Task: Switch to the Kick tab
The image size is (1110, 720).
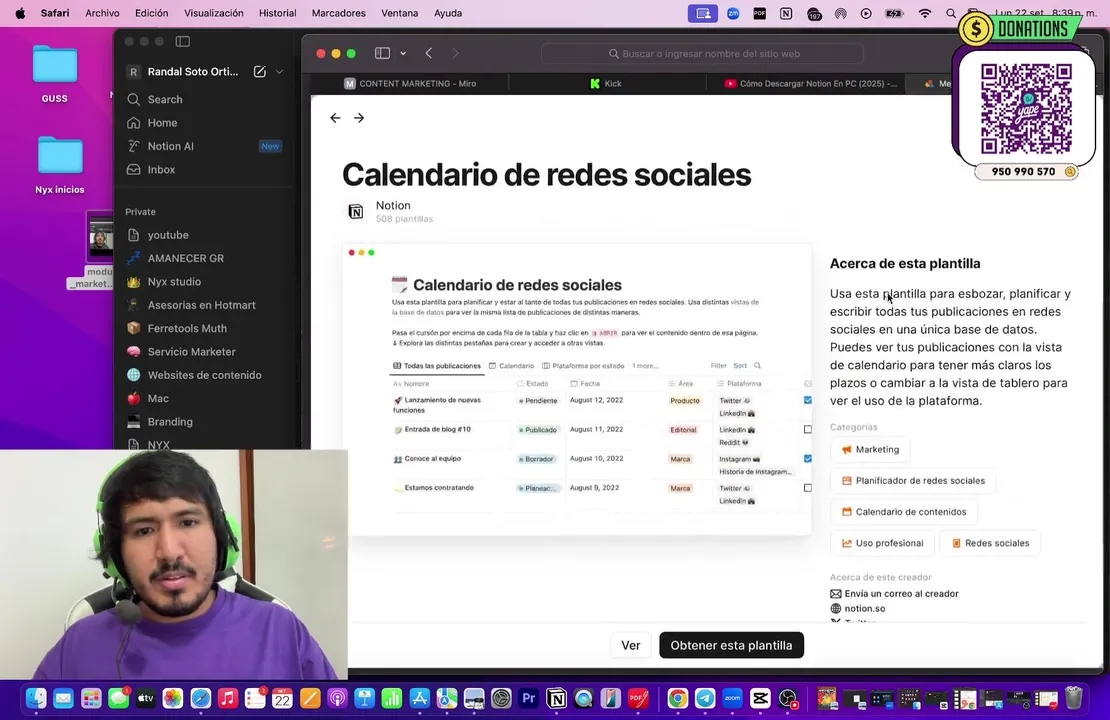Action: (607, 84)
